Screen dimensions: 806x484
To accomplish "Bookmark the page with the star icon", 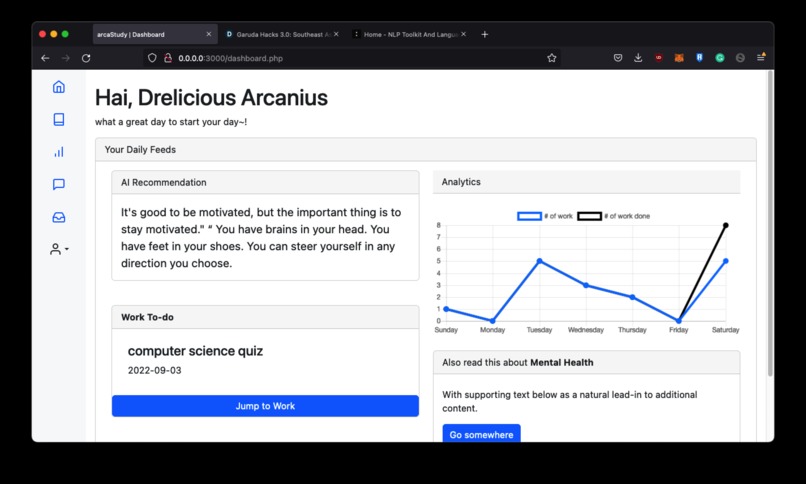I will pos(552,58).
